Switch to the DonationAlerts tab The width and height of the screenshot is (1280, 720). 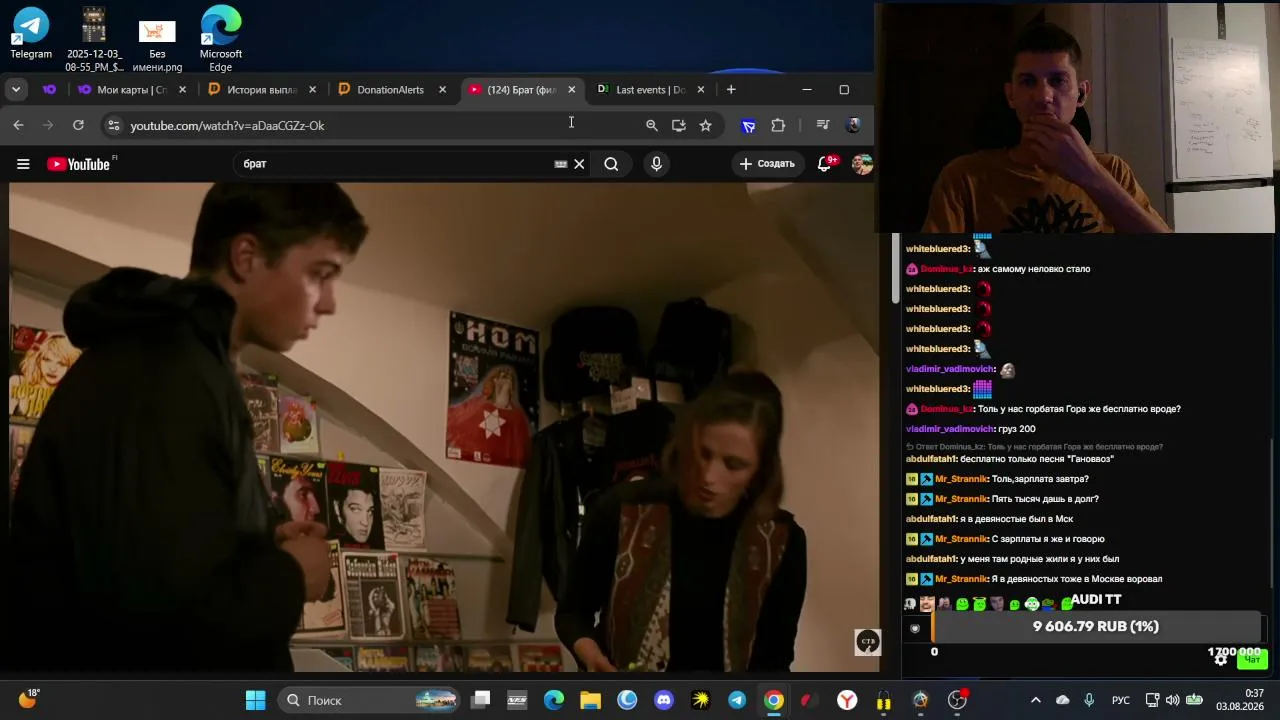coord(391,90)
